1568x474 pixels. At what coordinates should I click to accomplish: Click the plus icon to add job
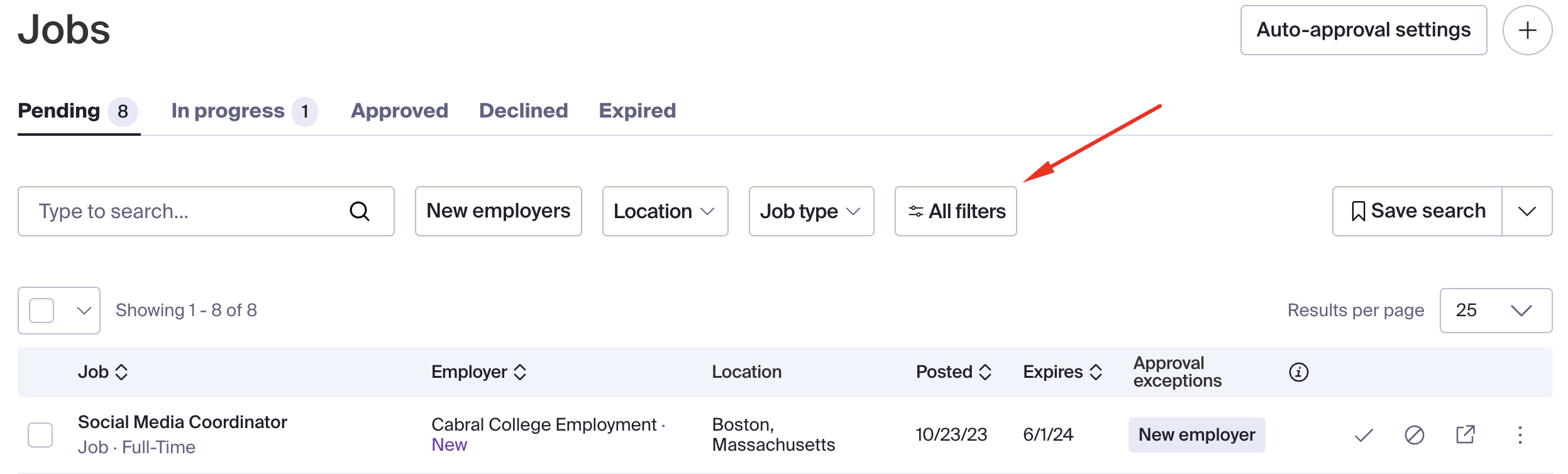click(1527, 30)
